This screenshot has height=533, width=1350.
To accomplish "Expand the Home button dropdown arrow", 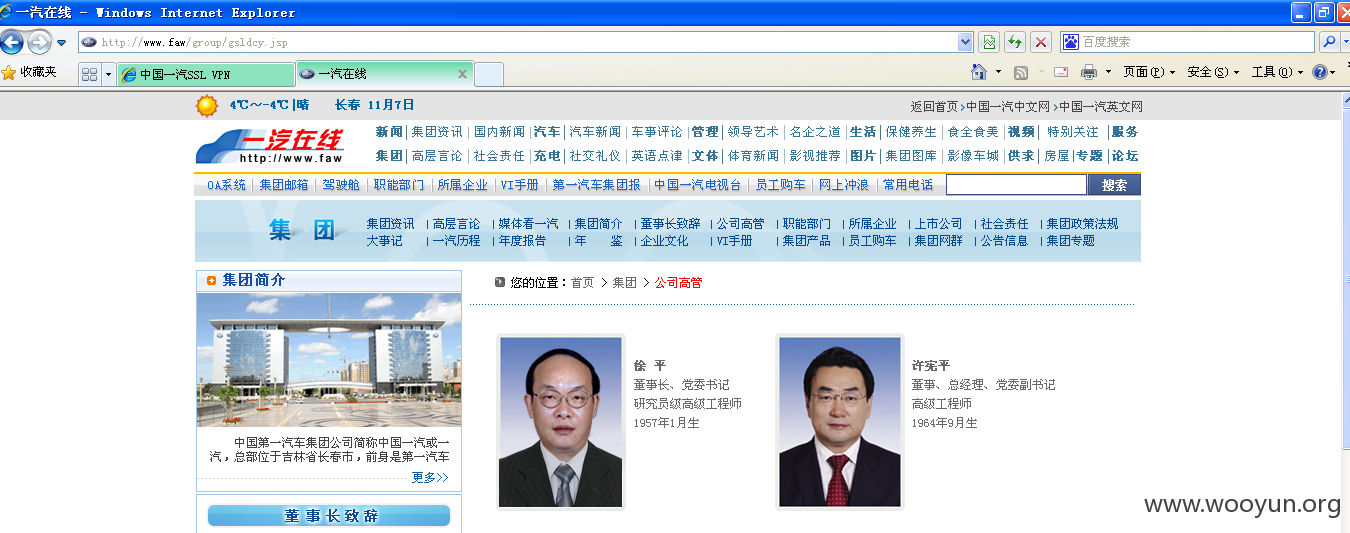I will (998, 72).
